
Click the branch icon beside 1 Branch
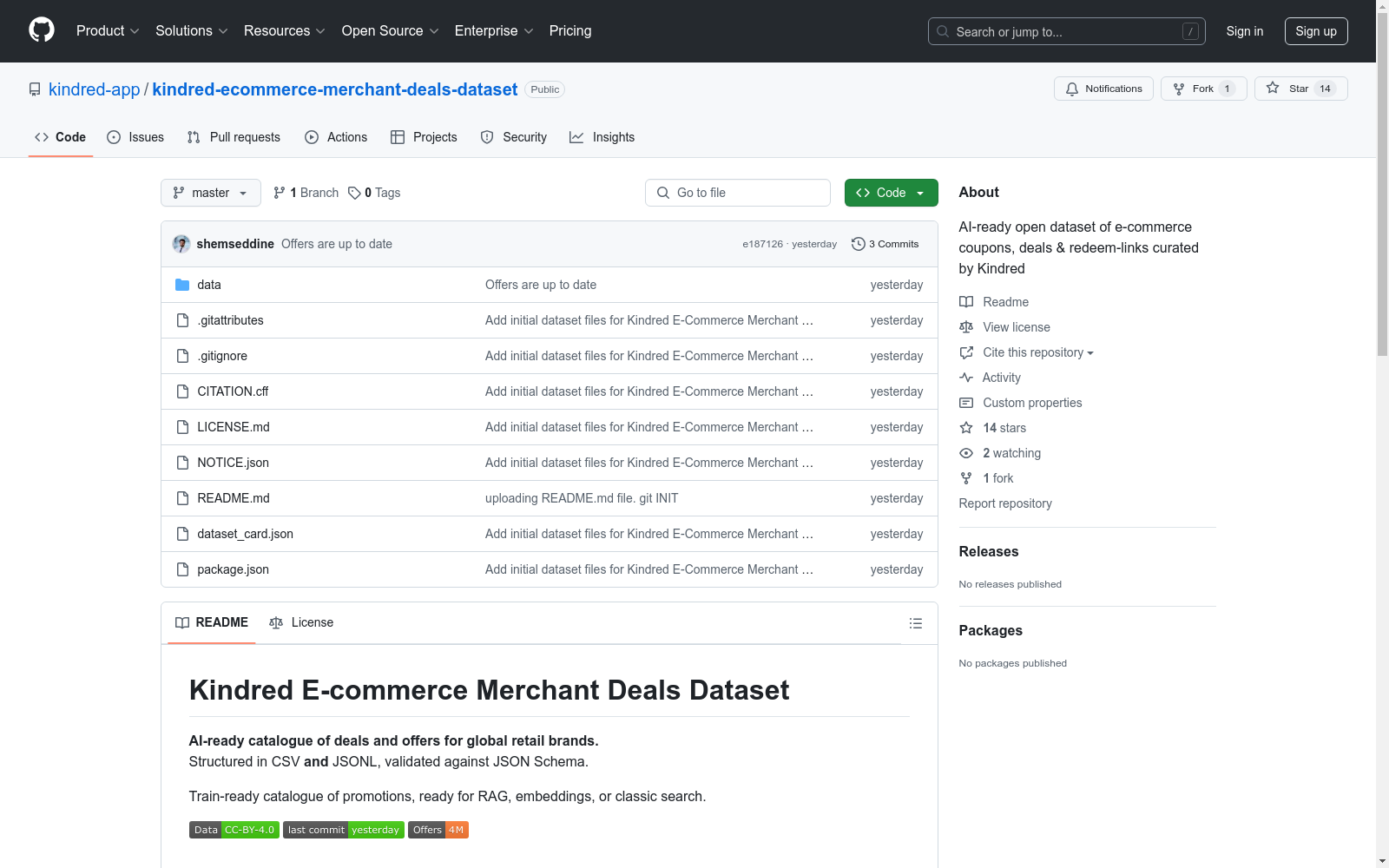(x=280, y=193)
